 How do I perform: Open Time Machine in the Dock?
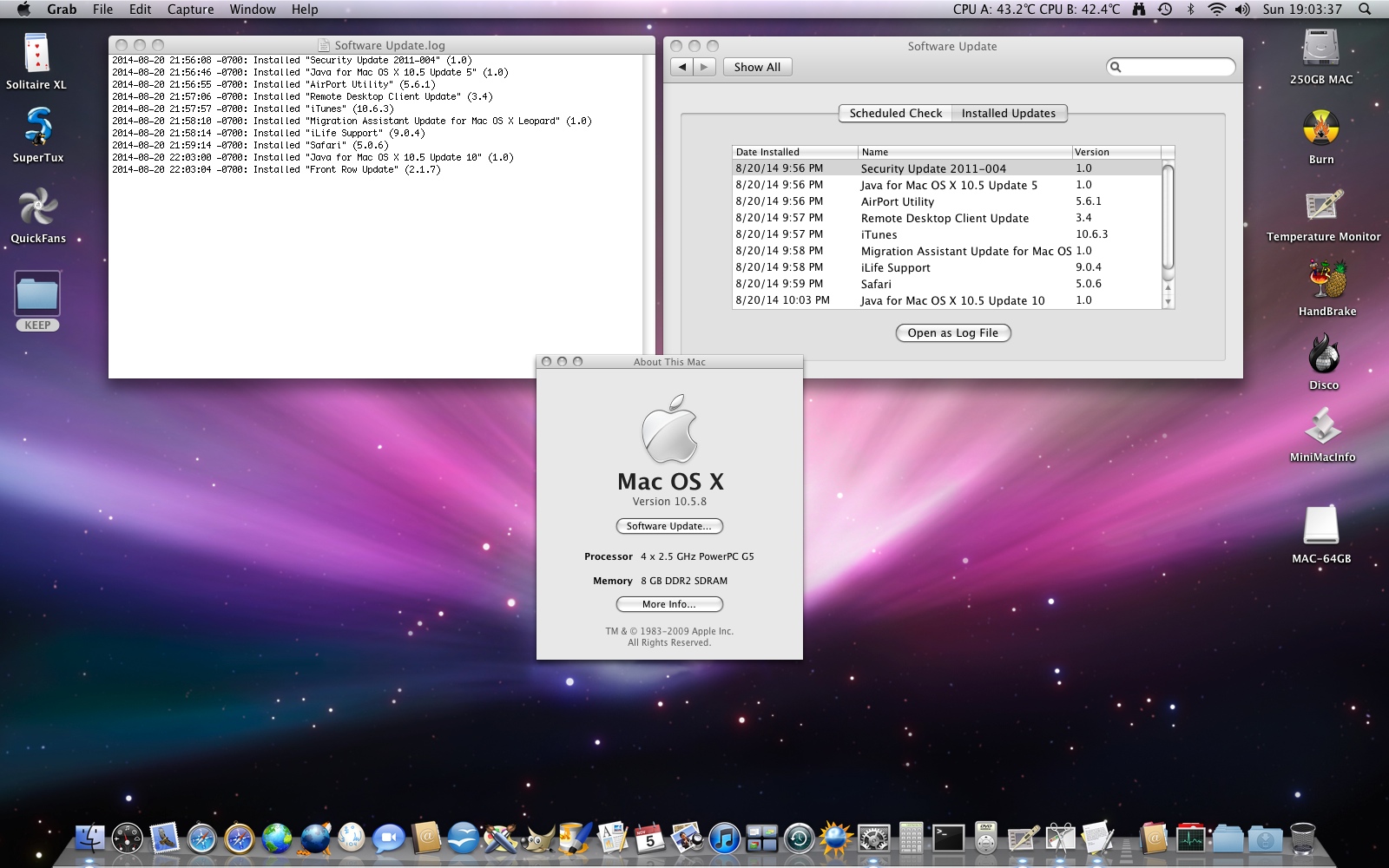(799, 838)
